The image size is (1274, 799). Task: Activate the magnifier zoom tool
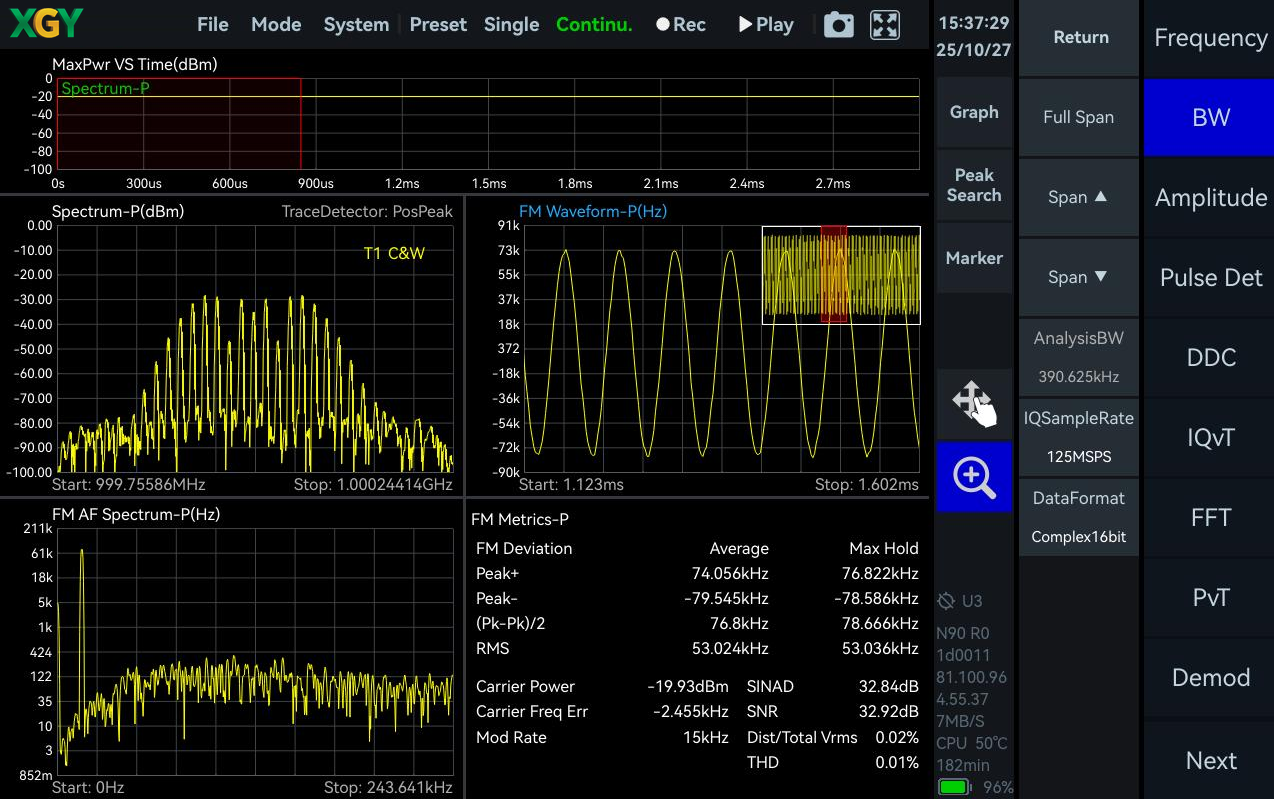pyautogui.click(x=974, y=477)
